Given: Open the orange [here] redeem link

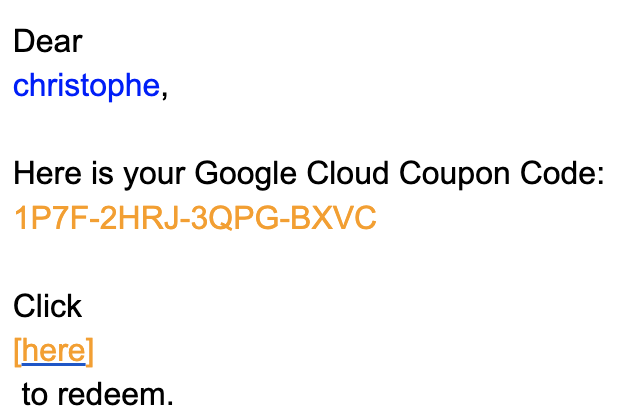Looking at the screenshot, I should [54, 350].
